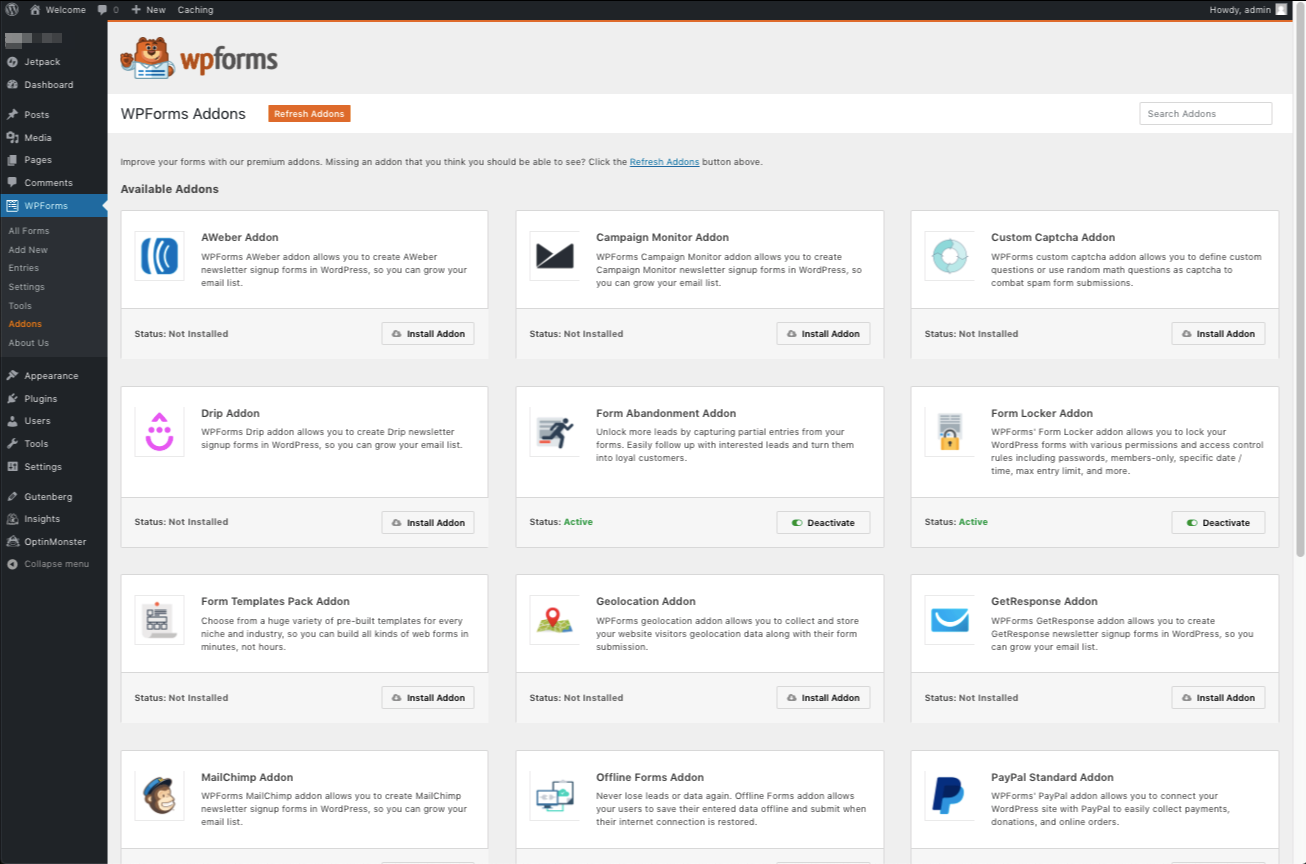Click the PayPal Standard Addon title

point(1052,777)
